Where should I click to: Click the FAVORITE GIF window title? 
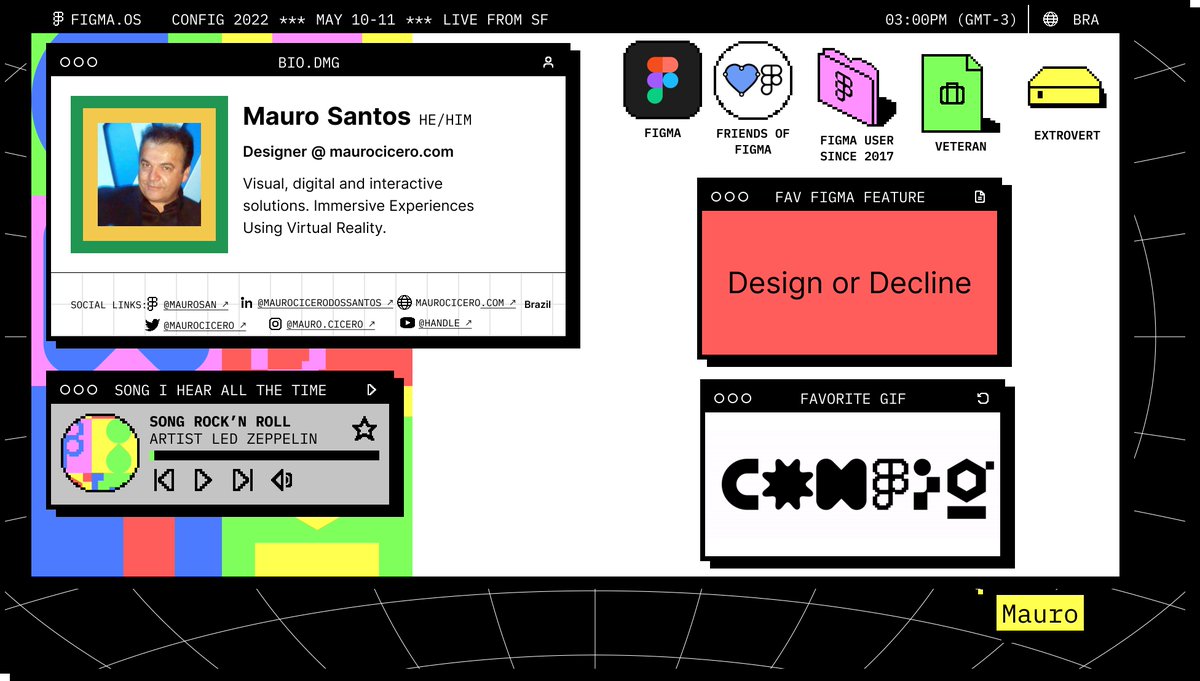[853, 398]
